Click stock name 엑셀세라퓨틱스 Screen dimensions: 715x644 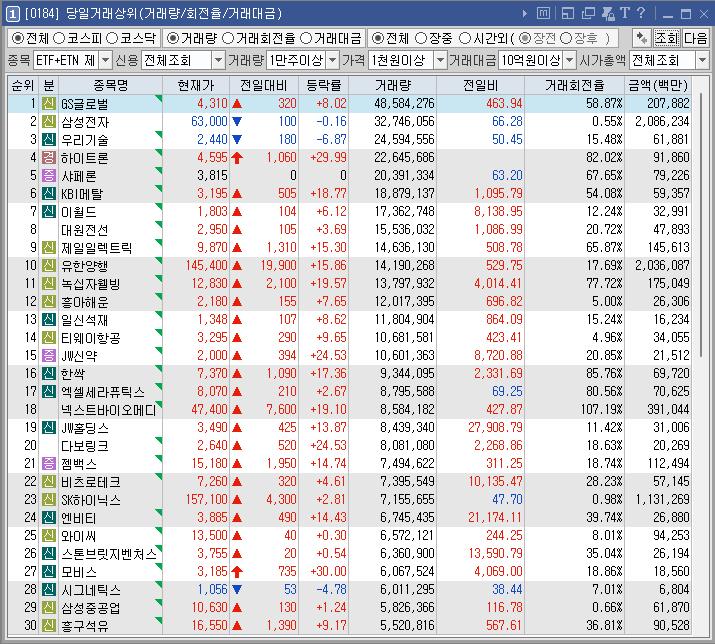pyautogui.click(x=103, y=391)
